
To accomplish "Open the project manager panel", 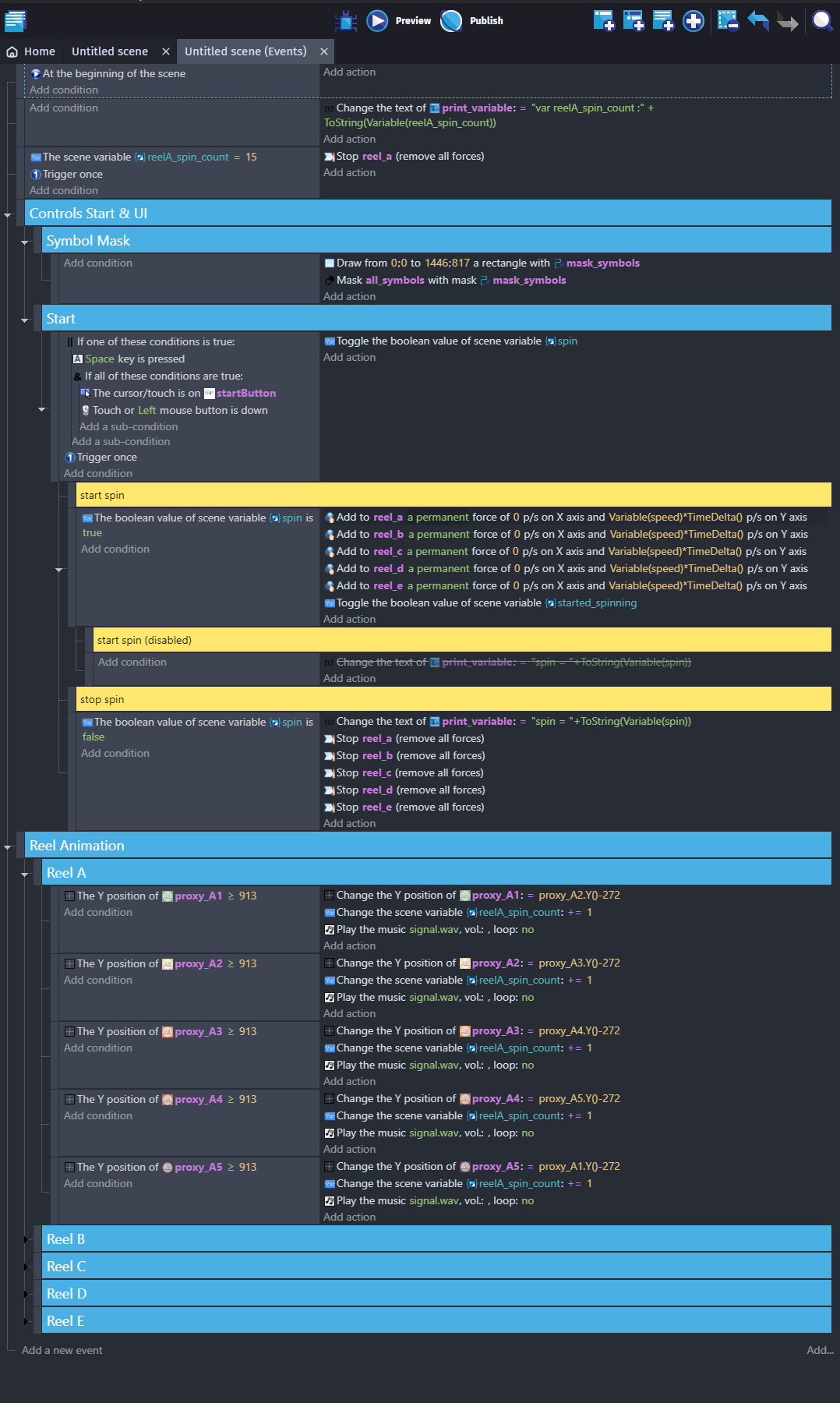I will click(16, 20).
